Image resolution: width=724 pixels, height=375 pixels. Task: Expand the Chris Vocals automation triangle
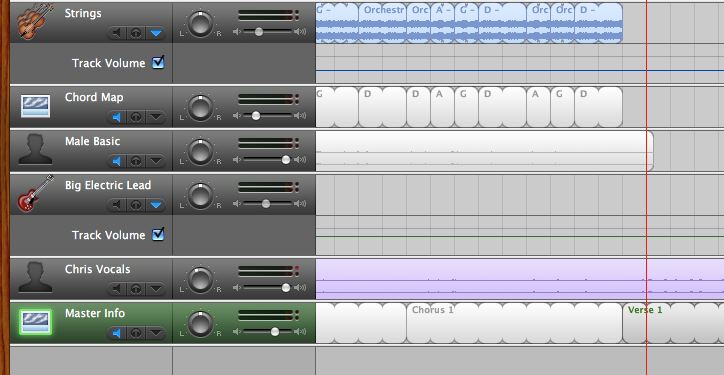point(156,289)
